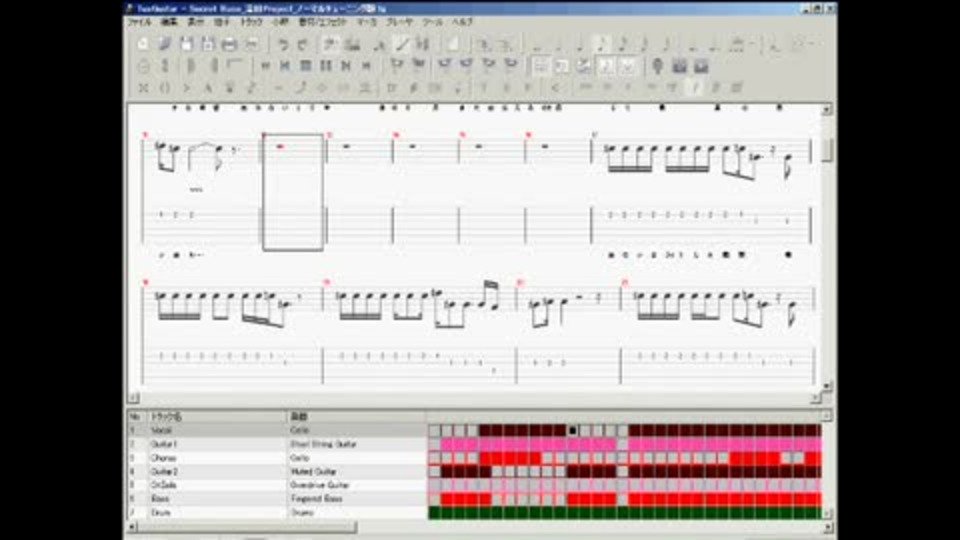Select the Bass track row

(277, 499)
